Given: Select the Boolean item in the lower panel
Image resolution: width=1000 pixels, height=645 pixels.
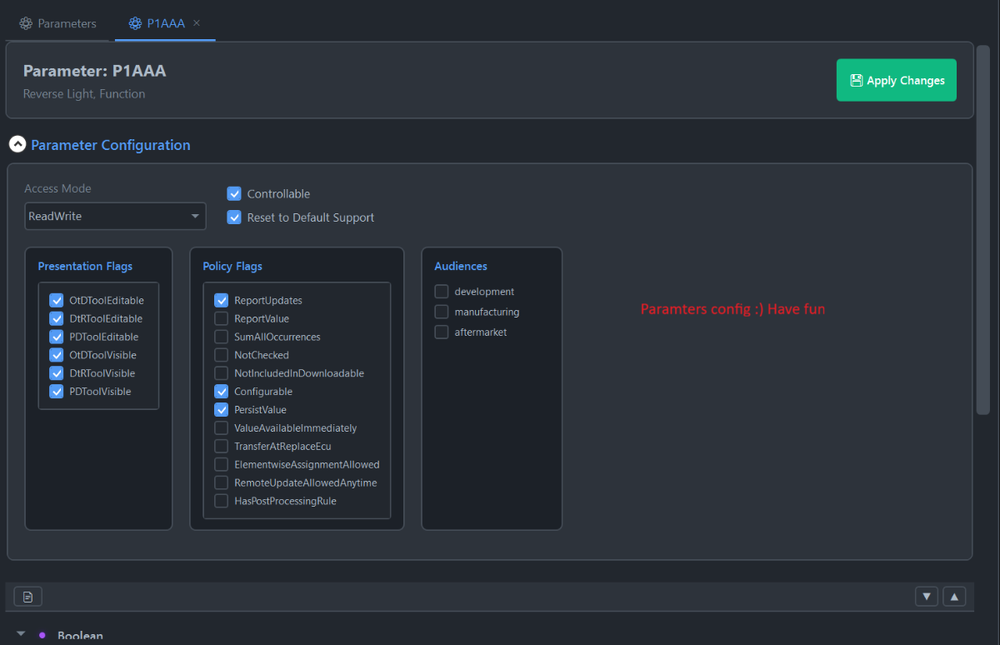Looking at the screenshot, I should pos(79,636).
